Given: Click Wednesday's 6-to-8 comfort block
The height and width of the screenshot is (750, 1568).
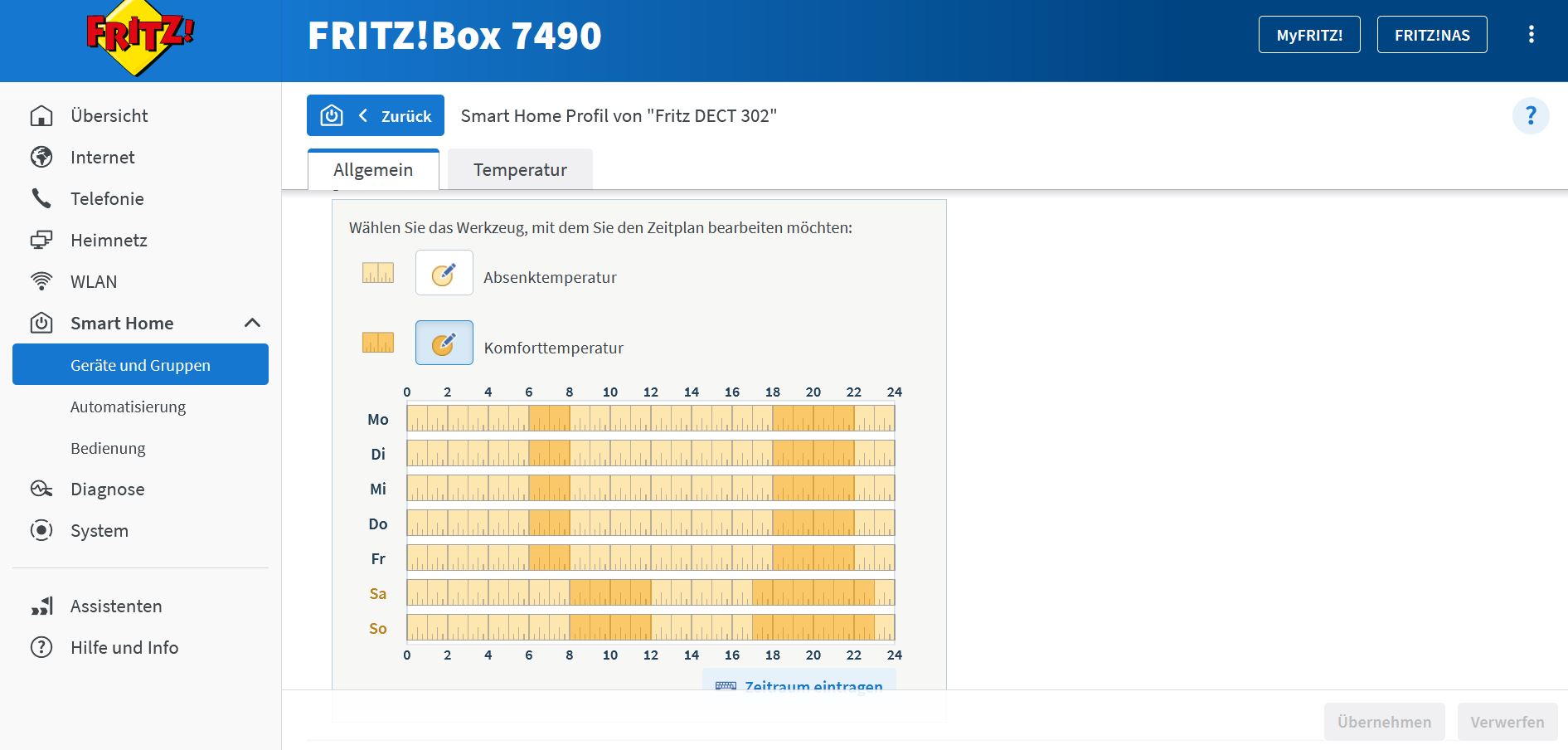Looking at the screenshot, I should click(x=549, y=488).
